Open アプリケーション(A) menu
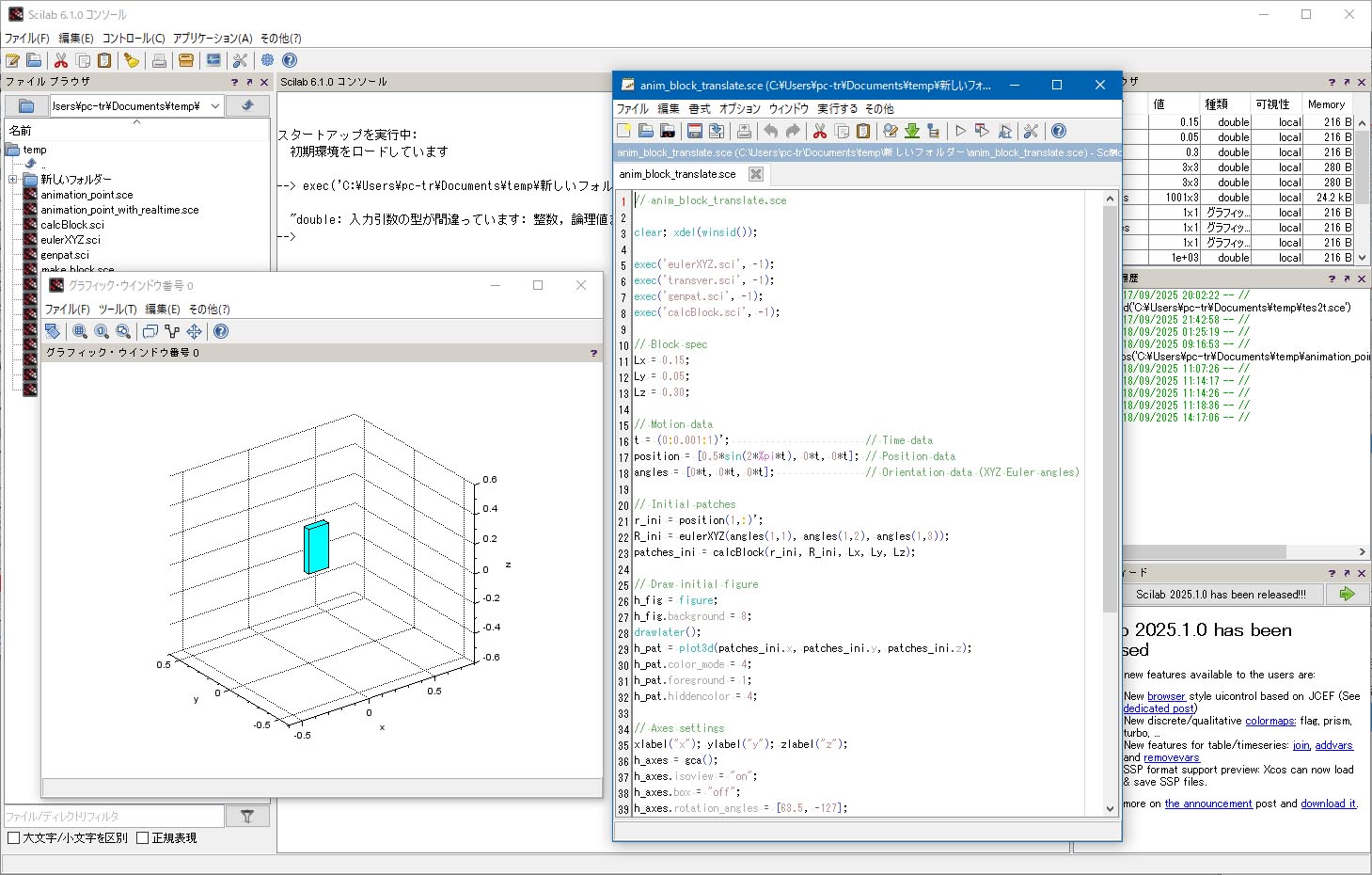This screenshot has width=1372, height=875. coord(213,39)
